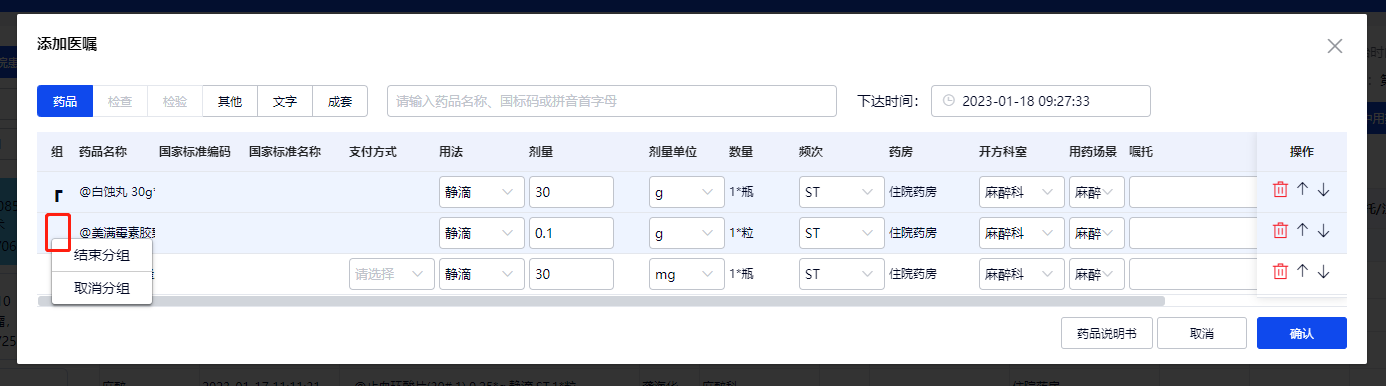Click the 1*粒 quantity cell
1386x386 pixels.
pyautogui.click(x=742, y=232)
